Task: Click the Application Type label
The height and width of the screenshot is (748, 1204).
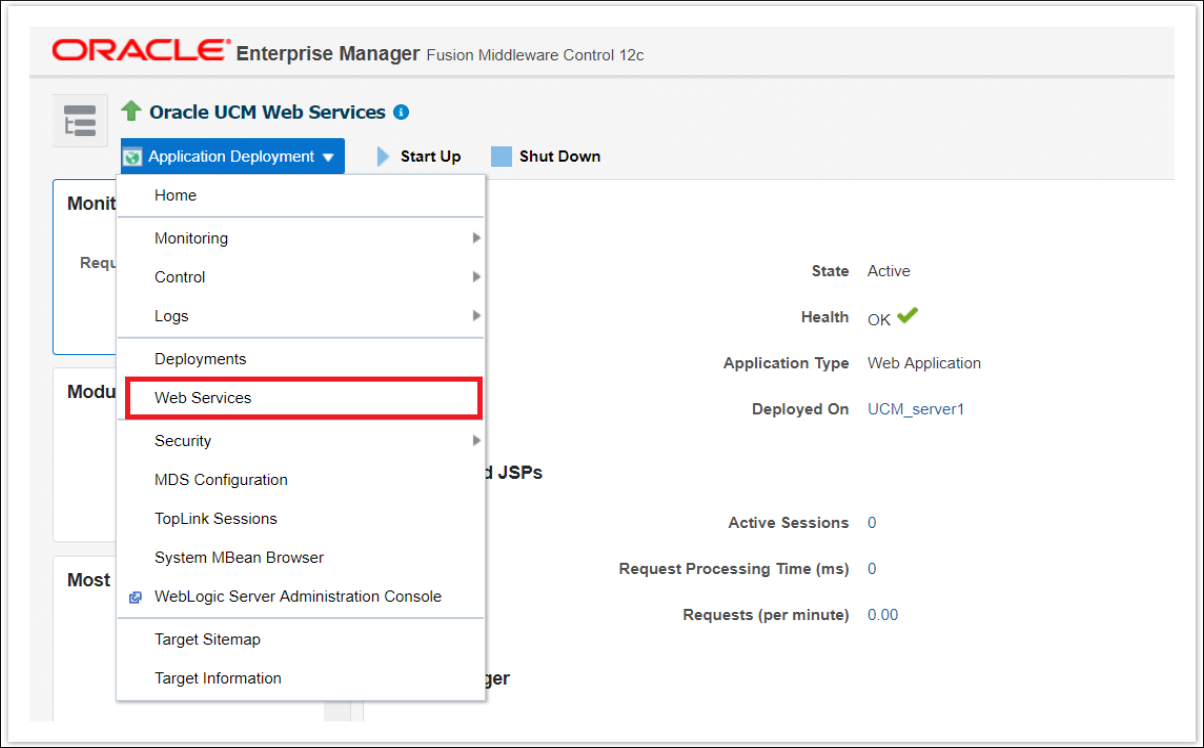Action: point(786,363)
